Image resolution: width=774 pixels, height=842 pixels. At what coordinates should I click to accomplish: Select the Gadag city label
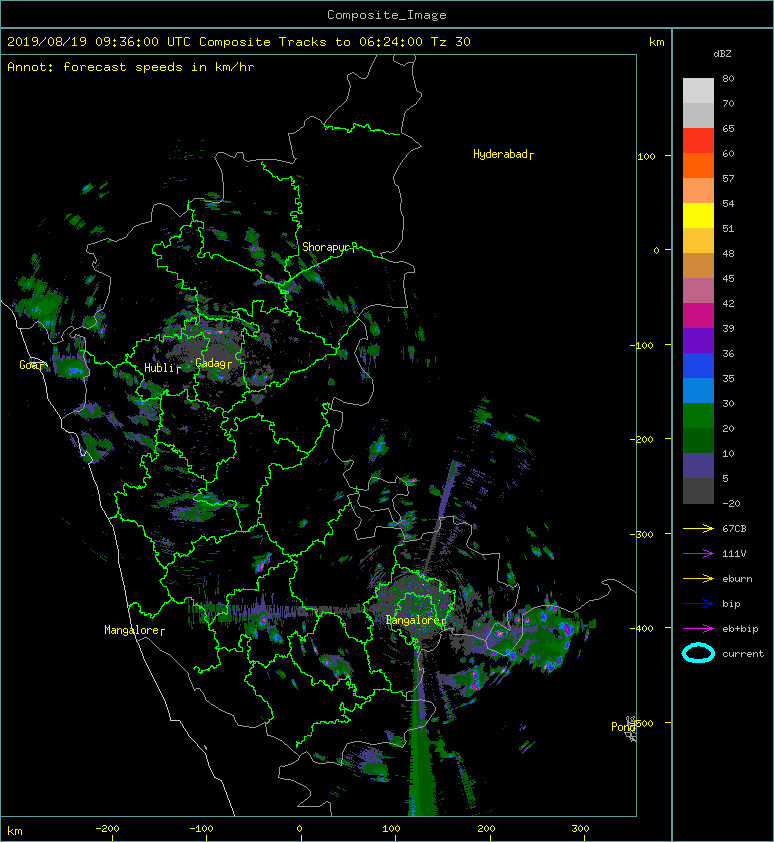point(213,363)
